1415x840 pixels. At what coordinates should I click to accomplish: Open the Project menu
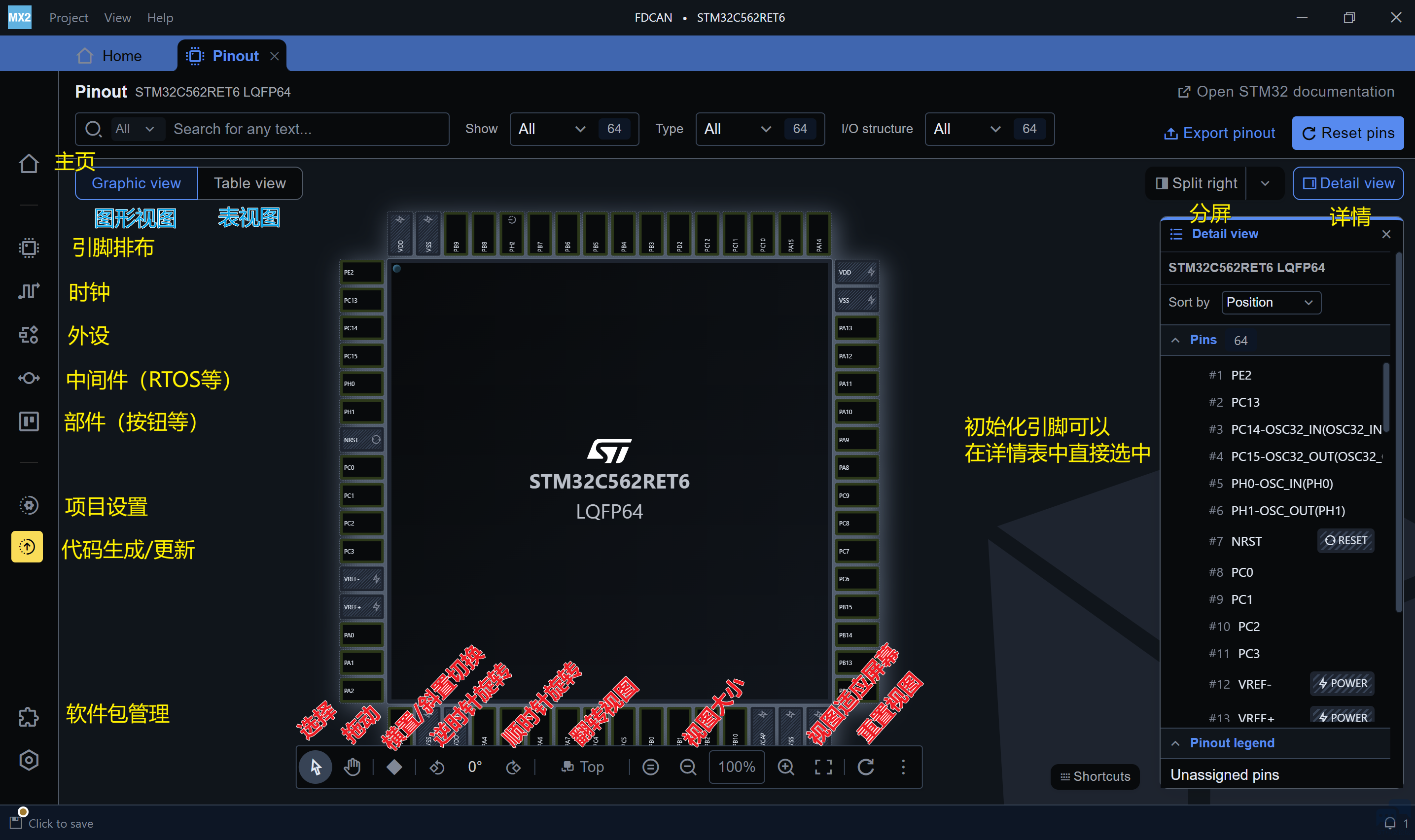coord(69,18)
